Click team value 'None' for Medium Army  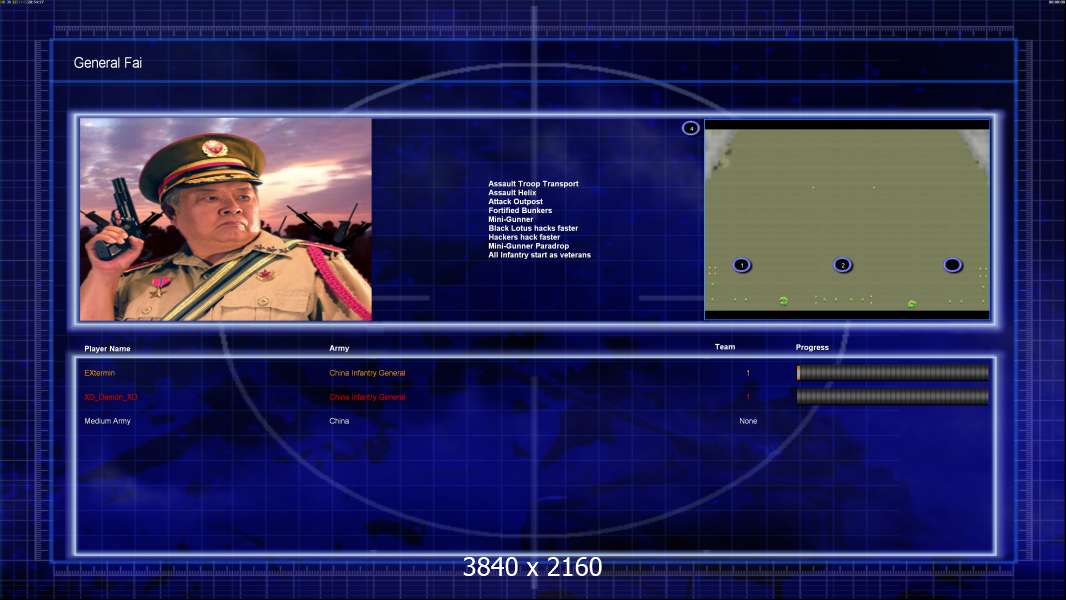click(748, 421)
